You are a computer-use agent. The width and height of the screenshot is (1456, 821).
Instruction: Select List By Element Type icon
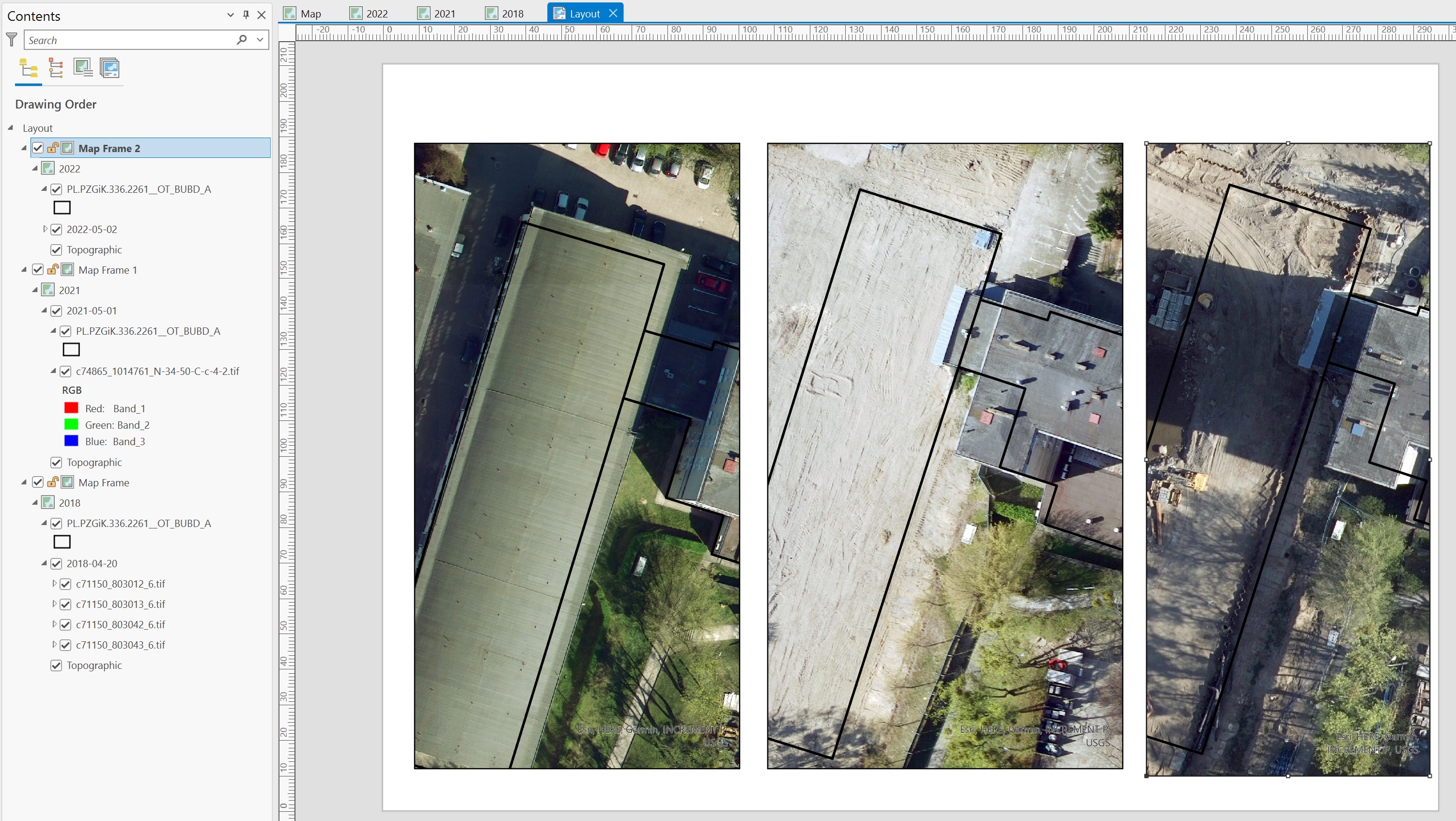(x=55, y=68)
